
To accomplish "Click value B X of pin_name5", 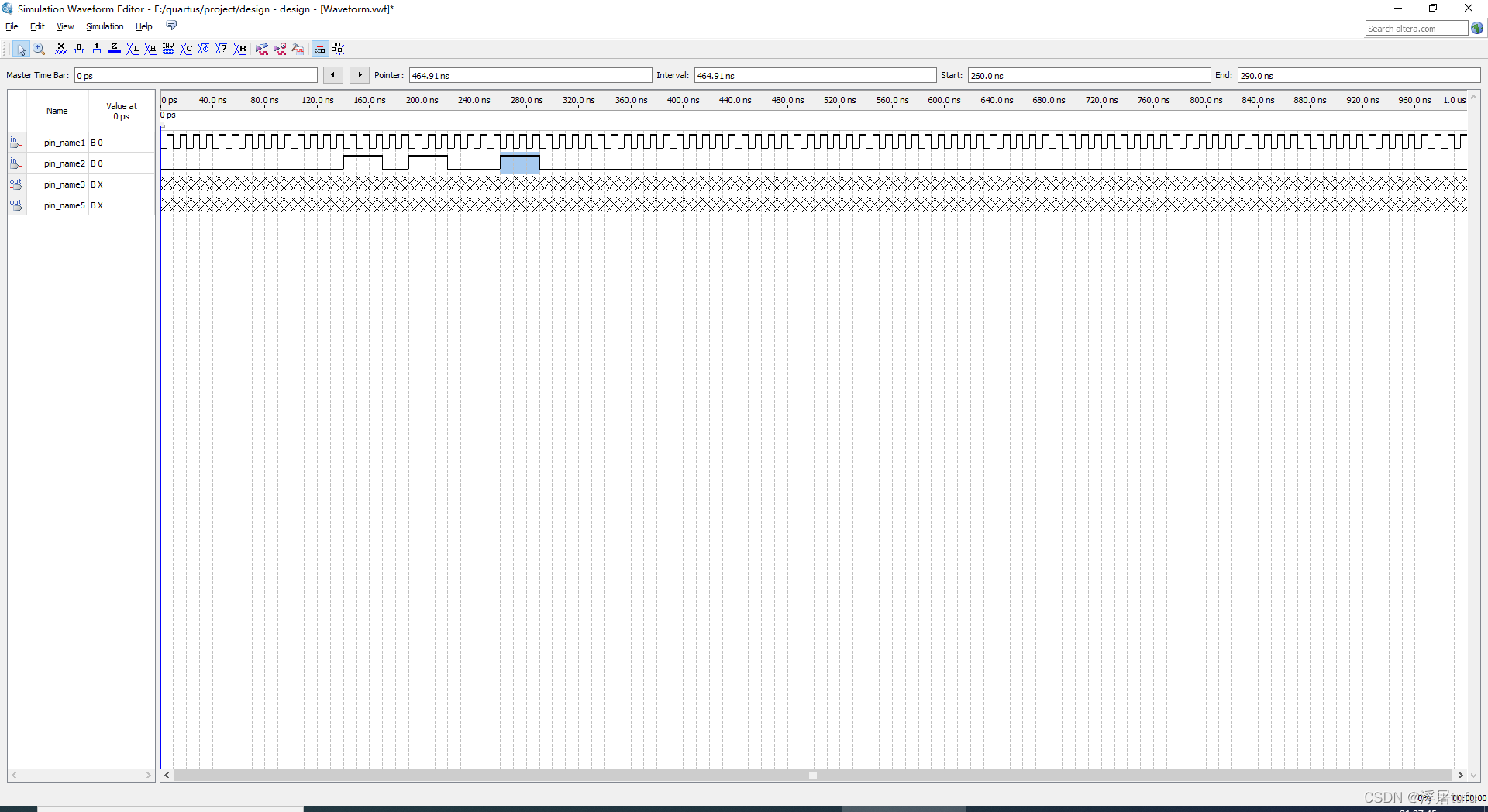I will [97, 205].
